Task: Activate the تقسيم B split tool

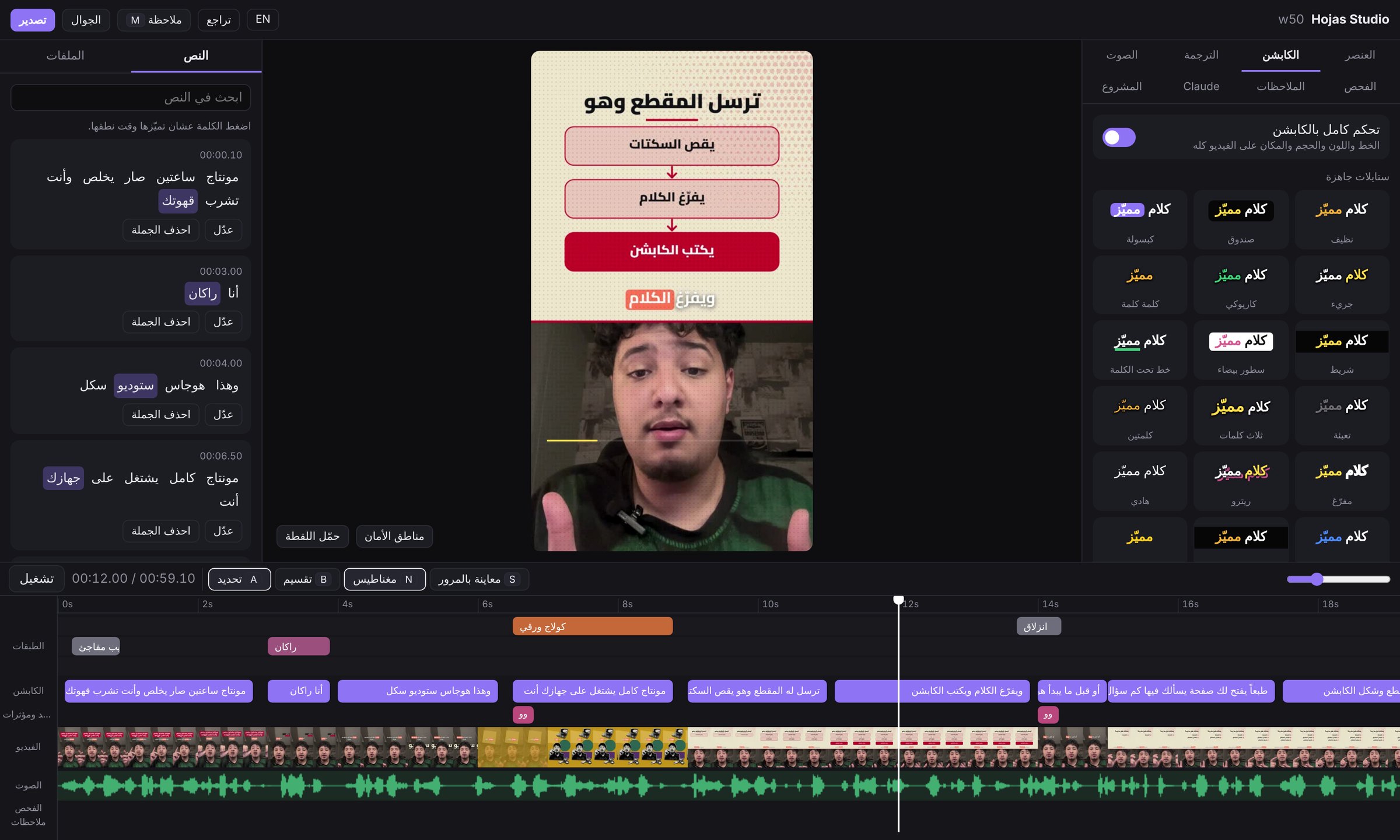Action: [307, 579]
